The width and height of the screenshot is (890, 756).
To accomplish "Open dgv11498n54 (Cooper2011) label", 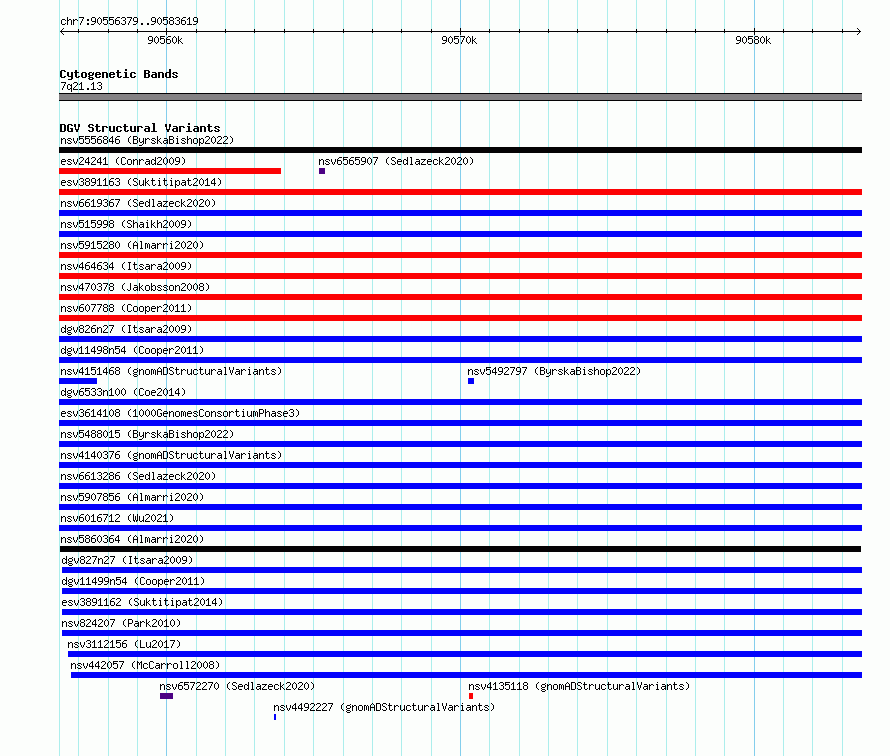I will tap(132, 350).
